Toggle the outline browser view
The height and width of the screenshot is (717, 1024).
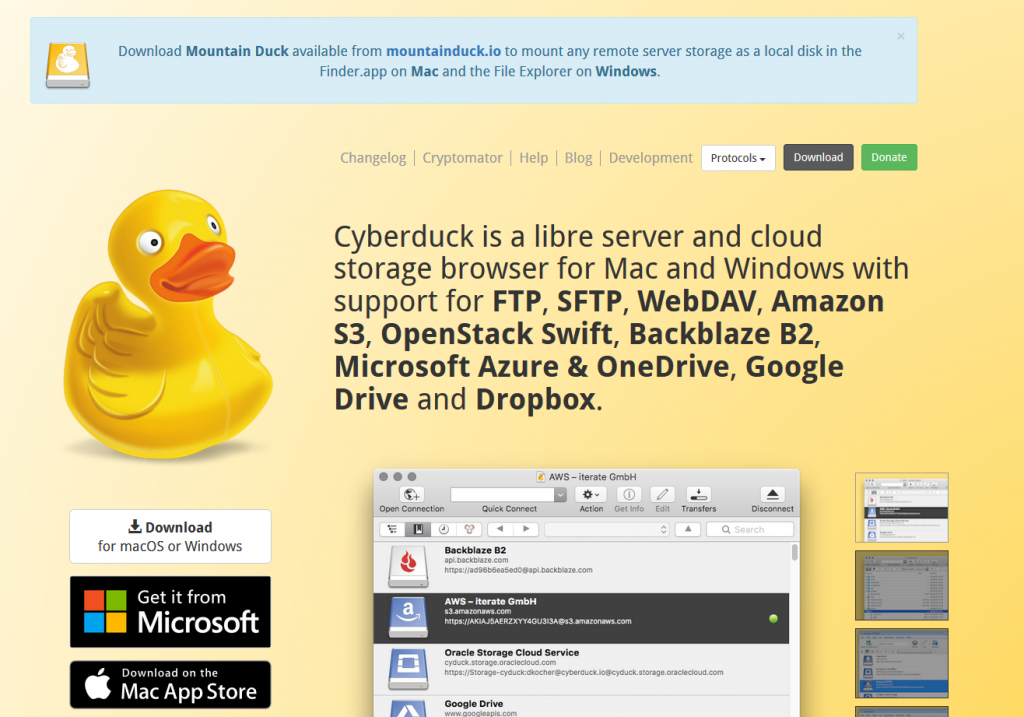point(391,529)
